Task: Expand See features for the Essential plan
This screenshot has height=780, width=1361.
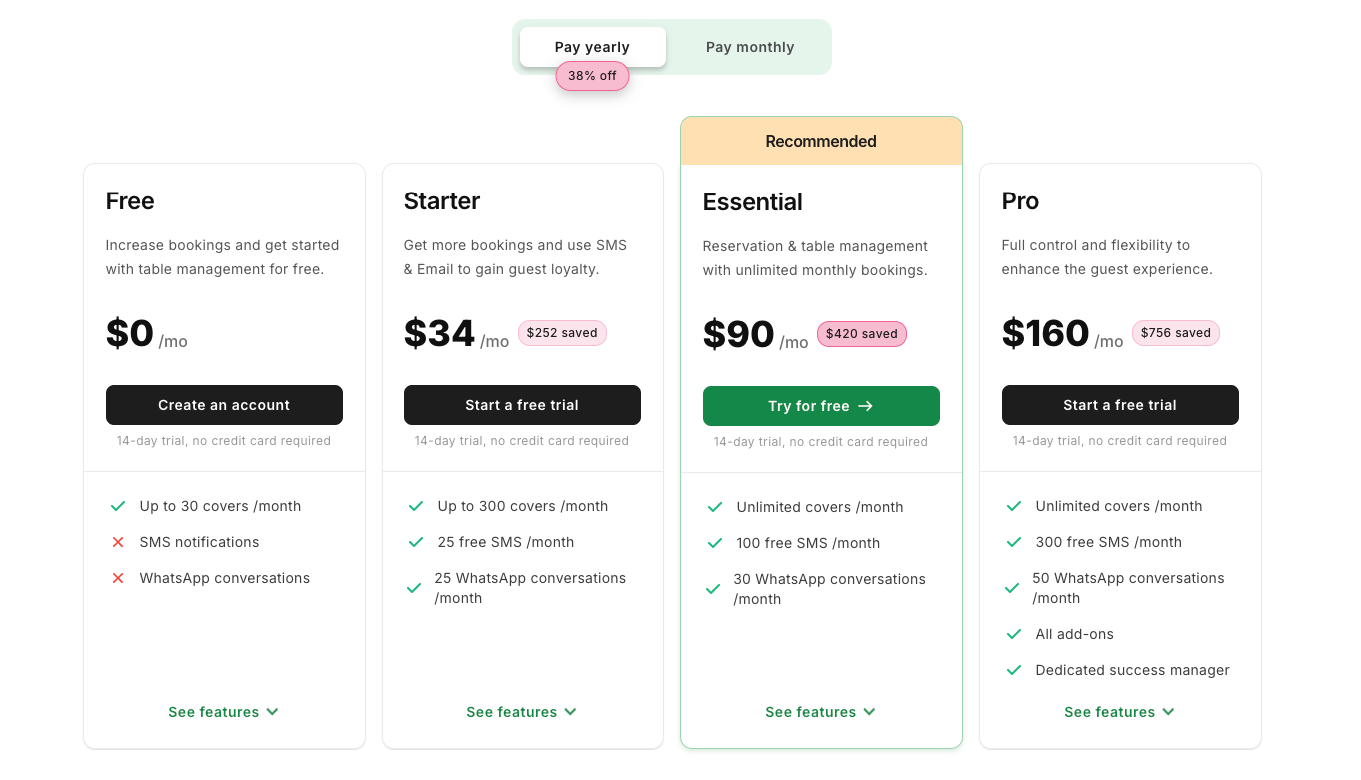Action: [820, 712]
